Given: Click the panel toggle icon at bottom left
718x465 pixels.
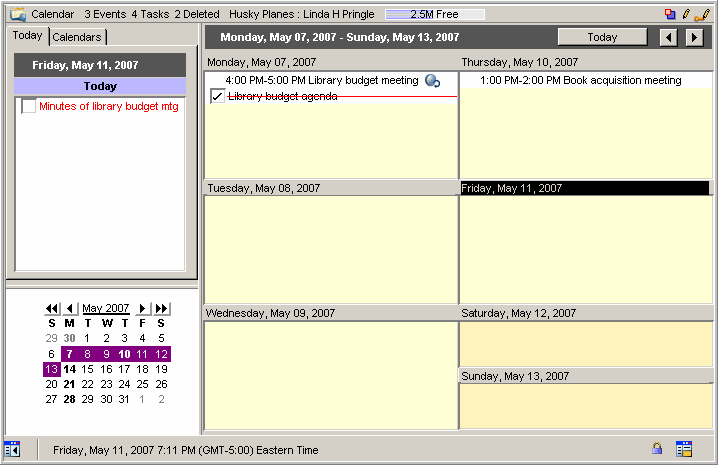Looking at the screenshot, I should pos(12,449).
